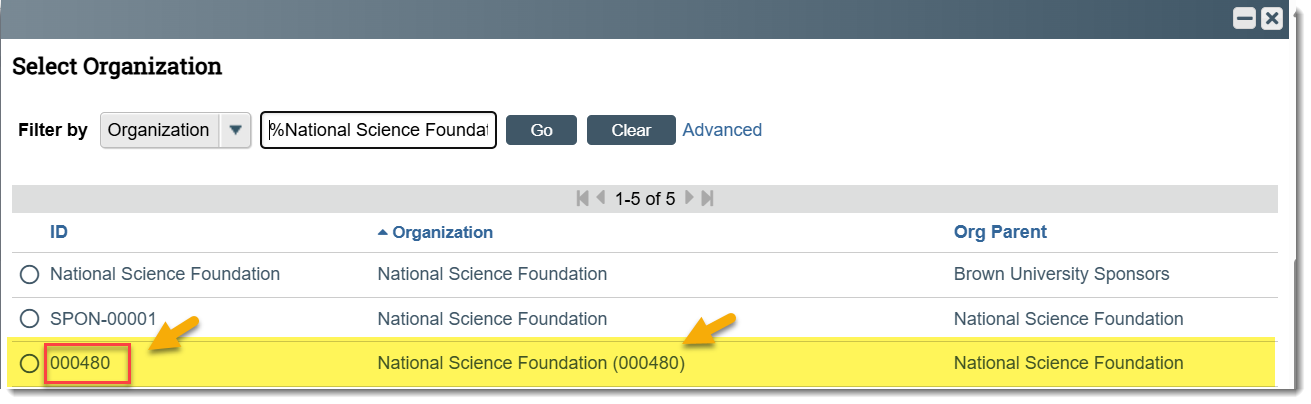The height and width of the screenshot is (404, 1311).
Task: Sort by the ID column header
Action: (58, 232)
